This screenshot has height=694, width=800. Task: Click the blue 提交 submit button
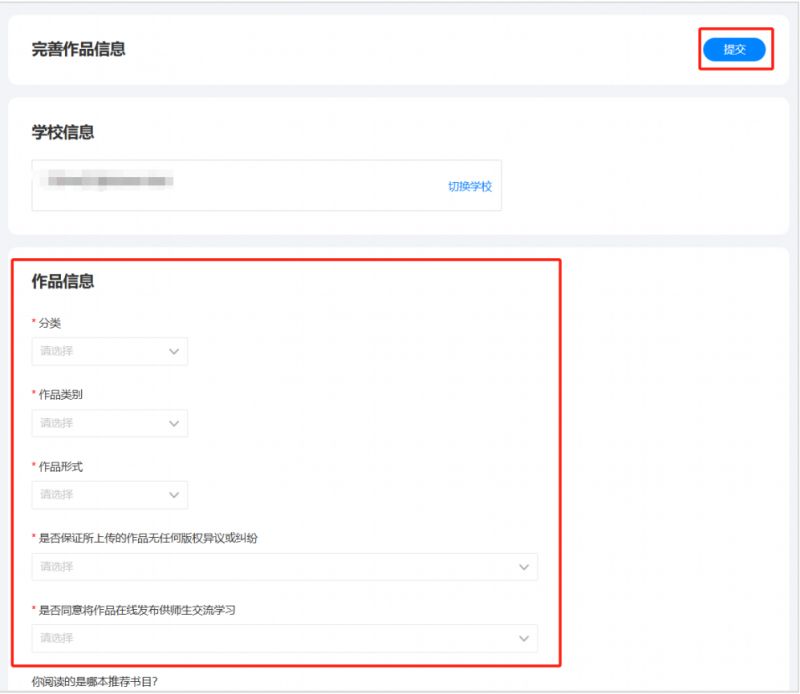pyautogui.click(x=734, y=49)
